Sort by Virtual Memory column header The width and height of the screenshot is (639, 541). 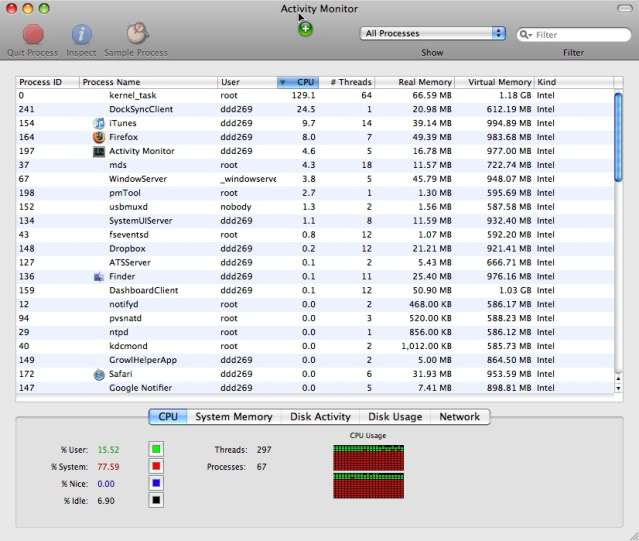pyautogui.click(x=494, y=82)
